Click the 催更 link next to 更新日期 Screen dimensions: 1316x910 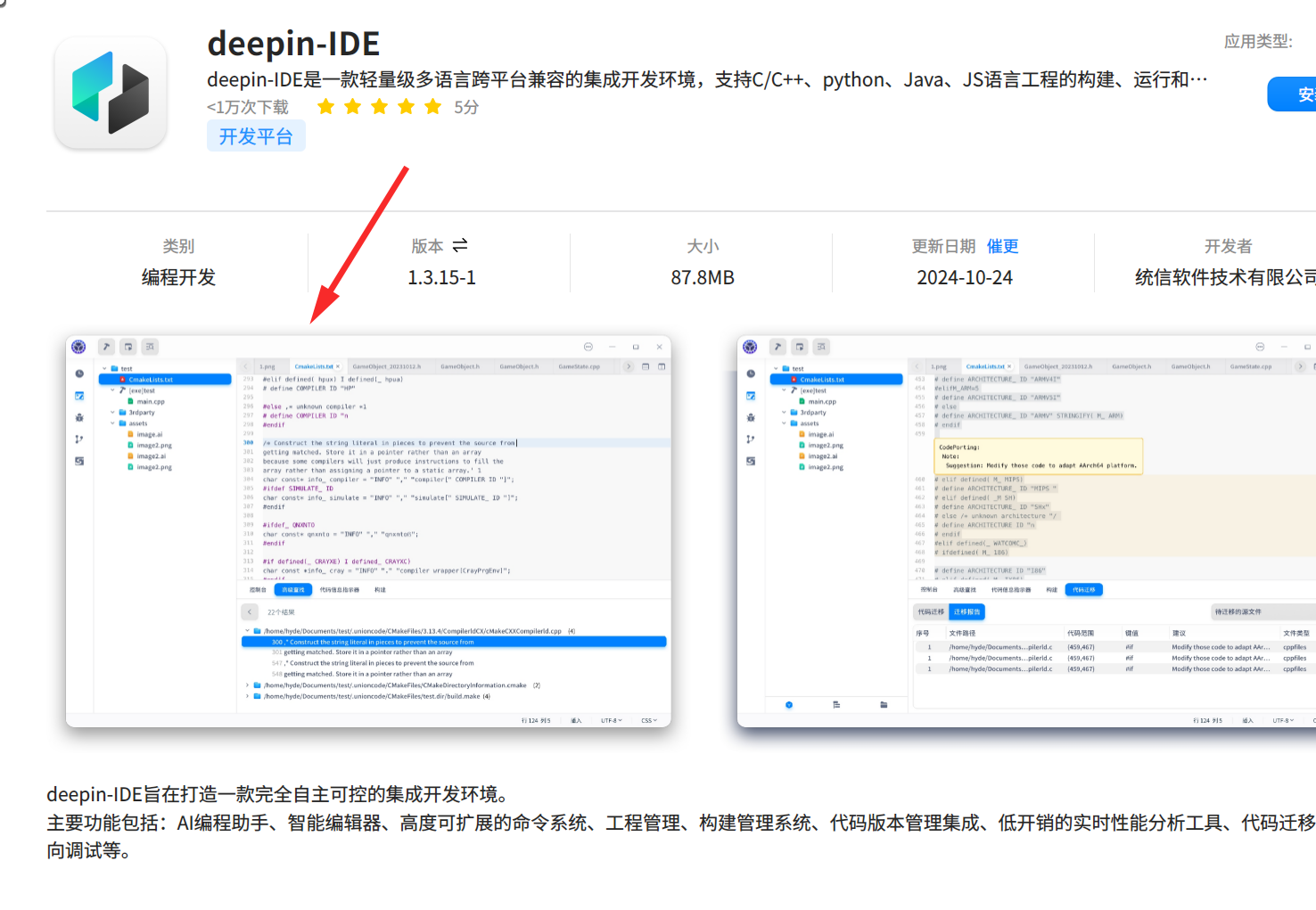point(1002,246)
